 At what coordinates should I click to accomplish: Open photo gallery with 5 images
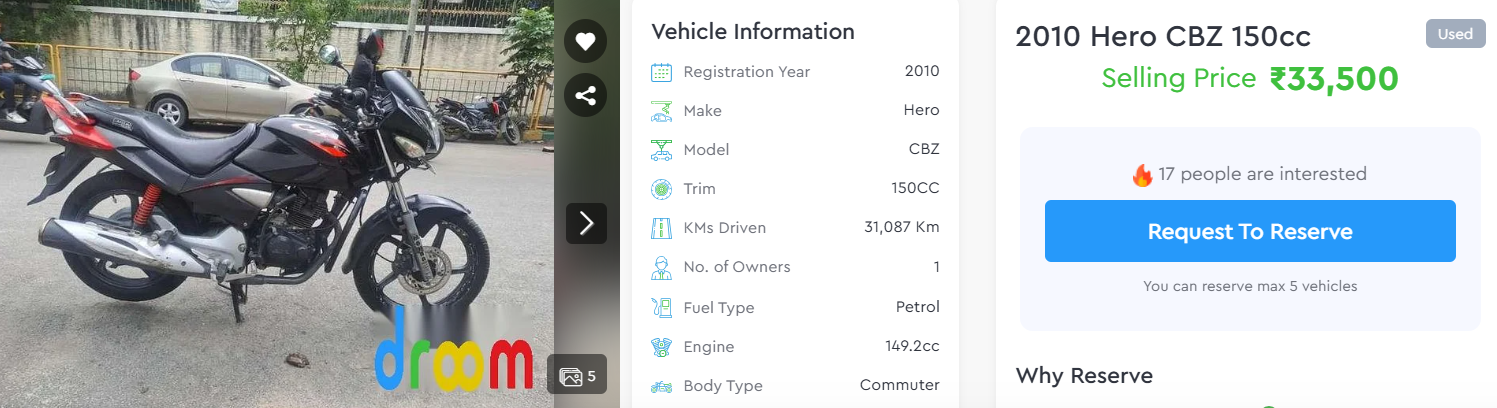(x=577, y=376)
